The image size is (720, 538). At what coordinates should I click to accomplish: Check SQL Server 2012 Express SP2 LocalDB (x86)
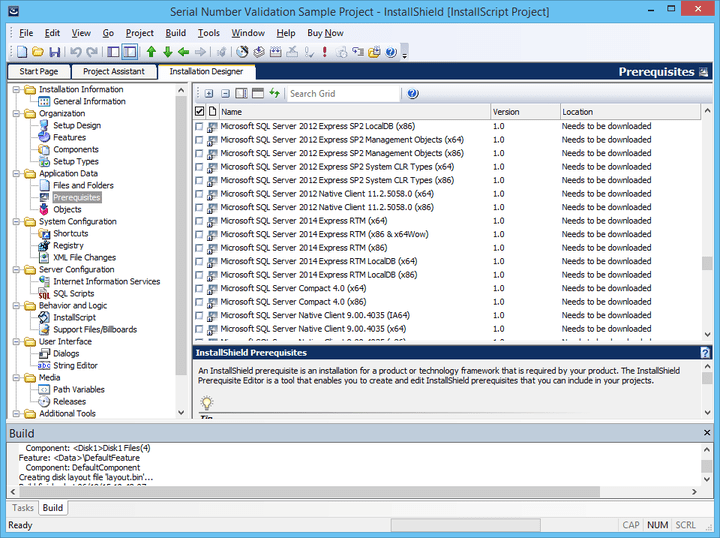[x=199, y=126]
